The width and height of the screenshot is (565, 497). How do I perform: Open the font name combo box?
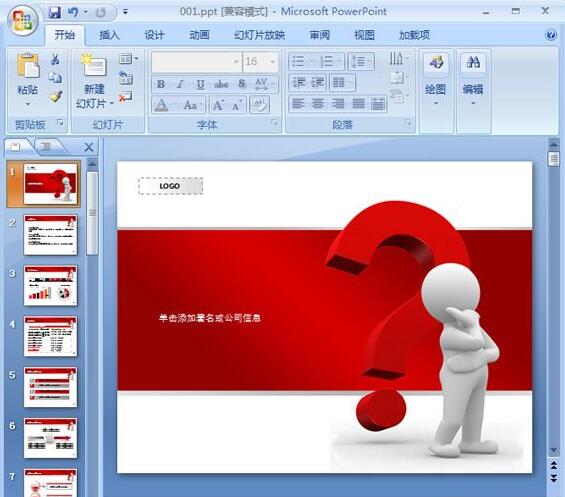(x=196, y=62)
